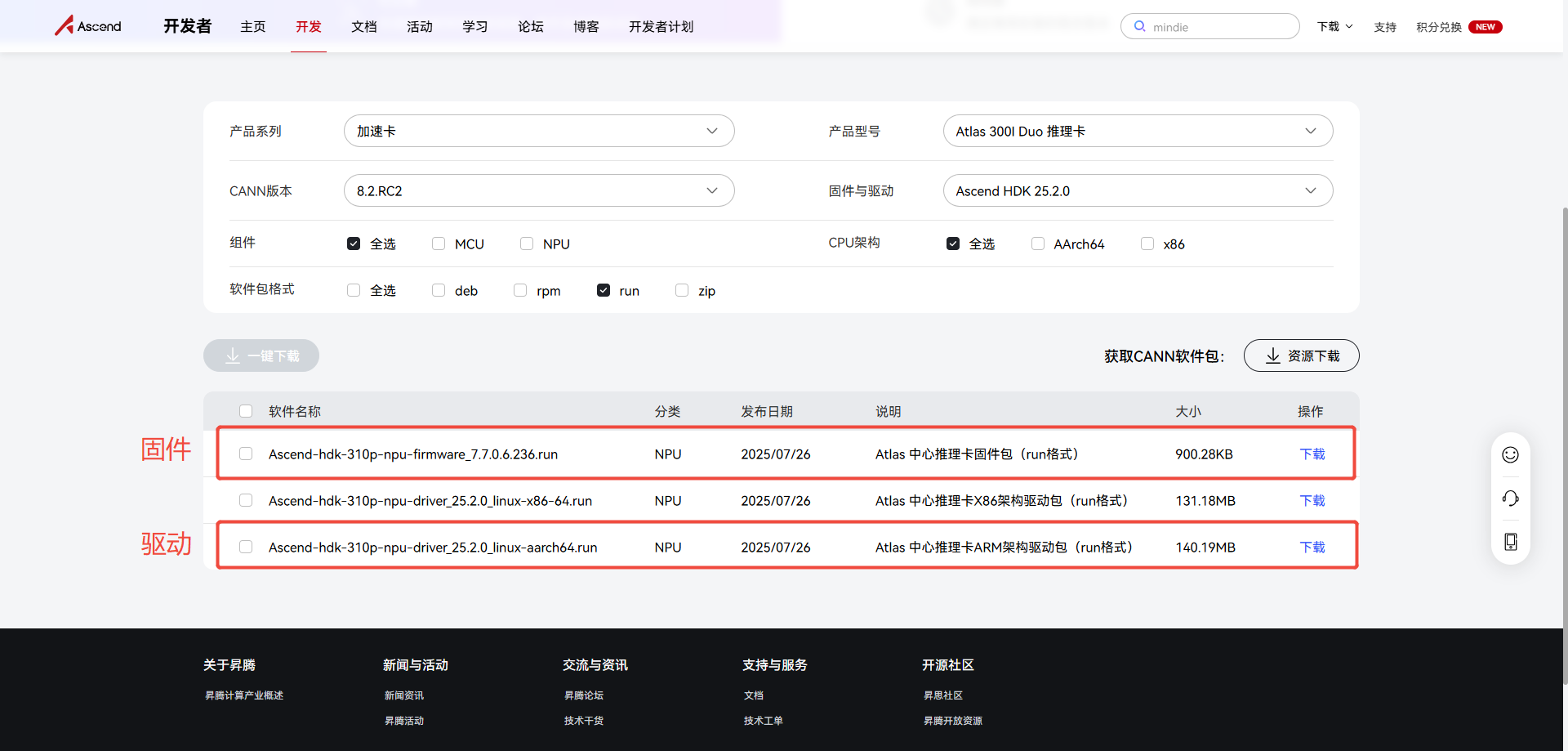
Task: Click file name Ascend-hdk-310p-npu-firmware_7.7.0.6.236.run
Action: click(x=413, y=454)
